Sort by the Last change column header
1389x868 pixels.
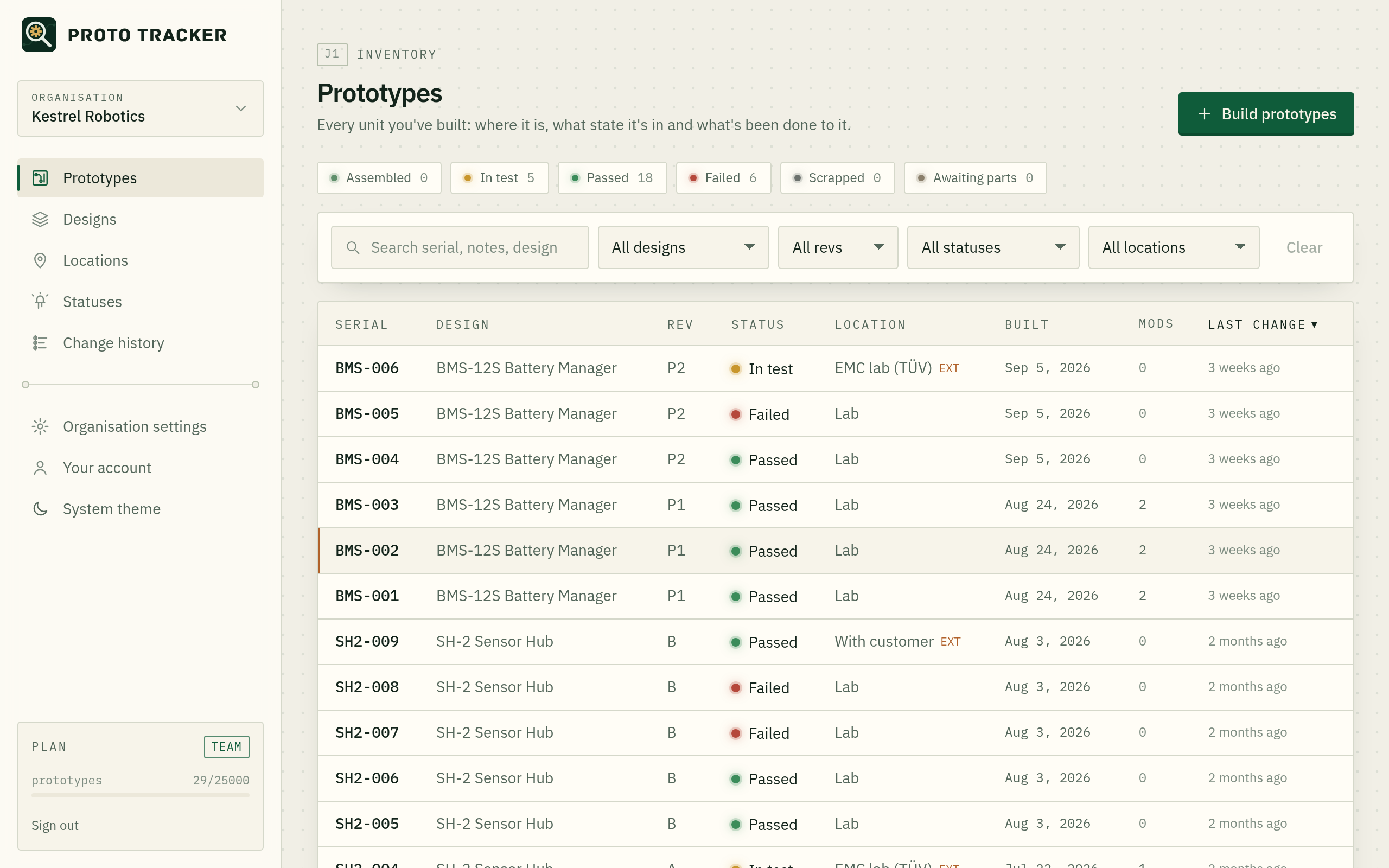[x=1263, y=324]
